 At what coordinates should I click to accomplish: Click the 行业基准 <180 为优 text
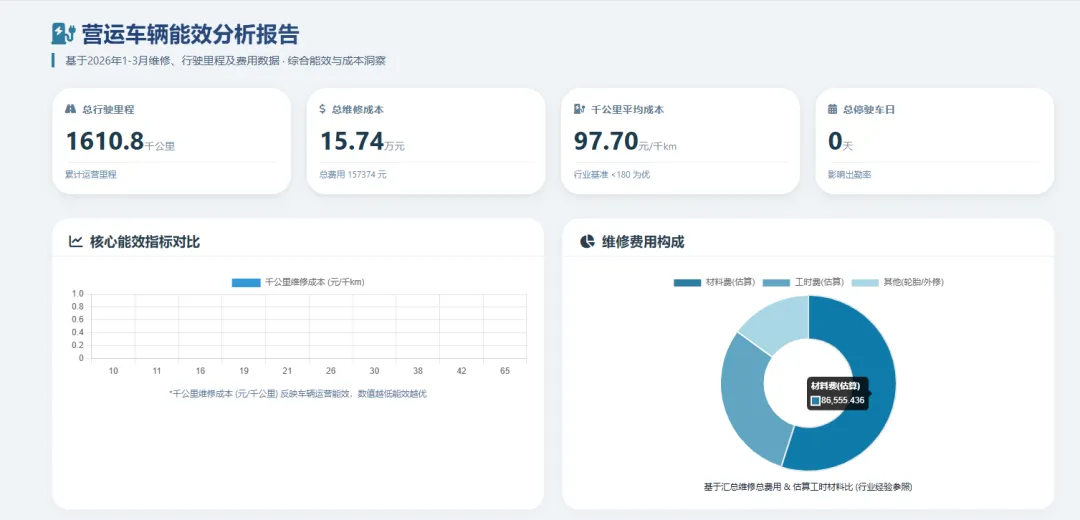[x=612, y=175]
